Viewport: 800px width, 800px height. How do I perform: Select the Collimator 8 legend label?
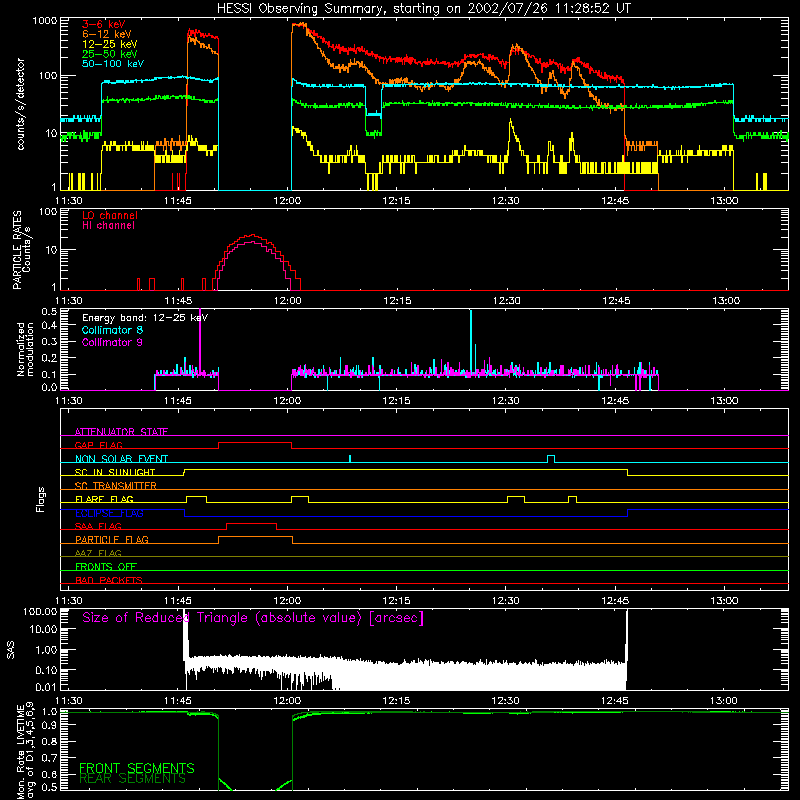coord(112,330)
